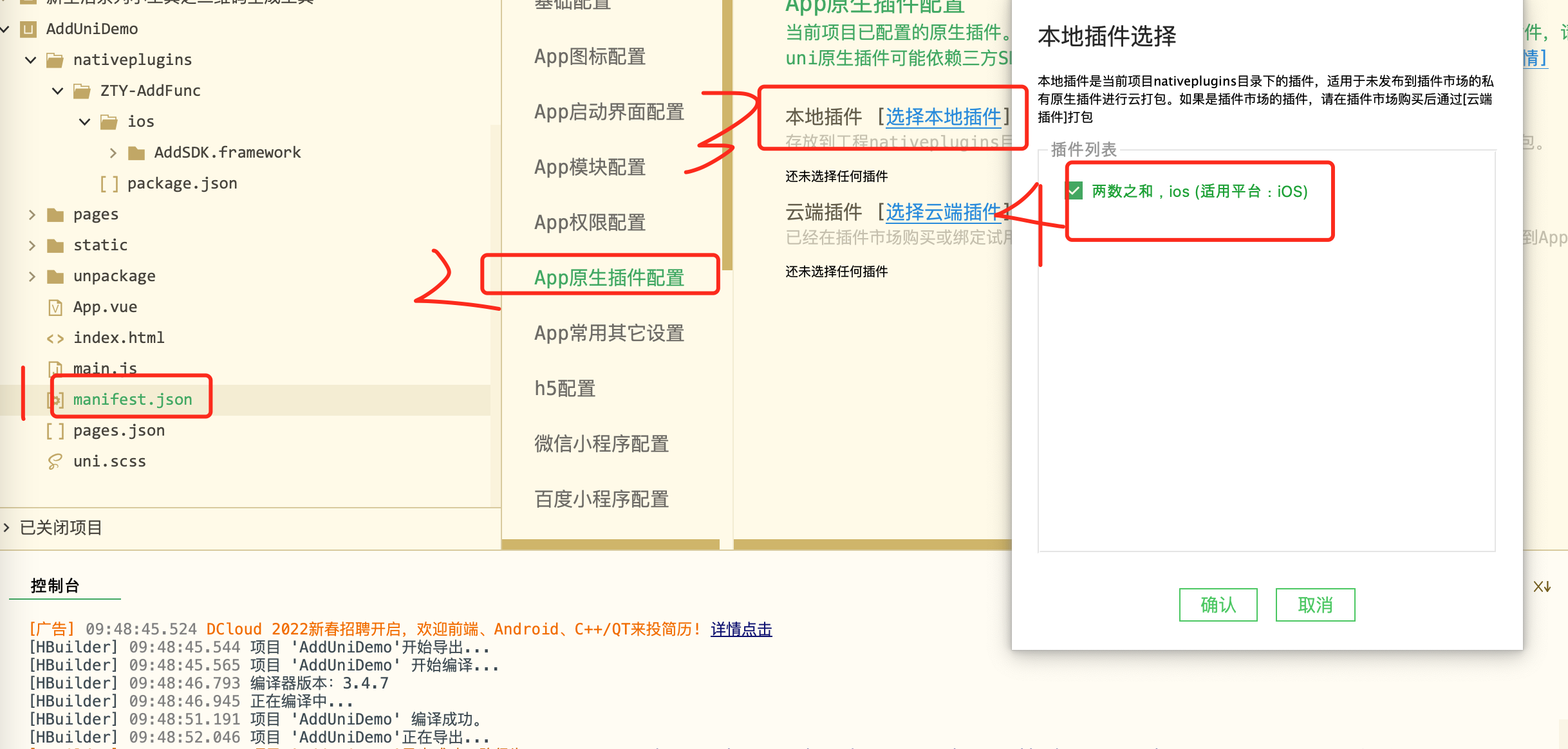Image resolution: width=1568 pixels, height=749 pixels.
Task: Open the 详情点击 link in console
Action: pyautogui.click(x=741, y=629)
